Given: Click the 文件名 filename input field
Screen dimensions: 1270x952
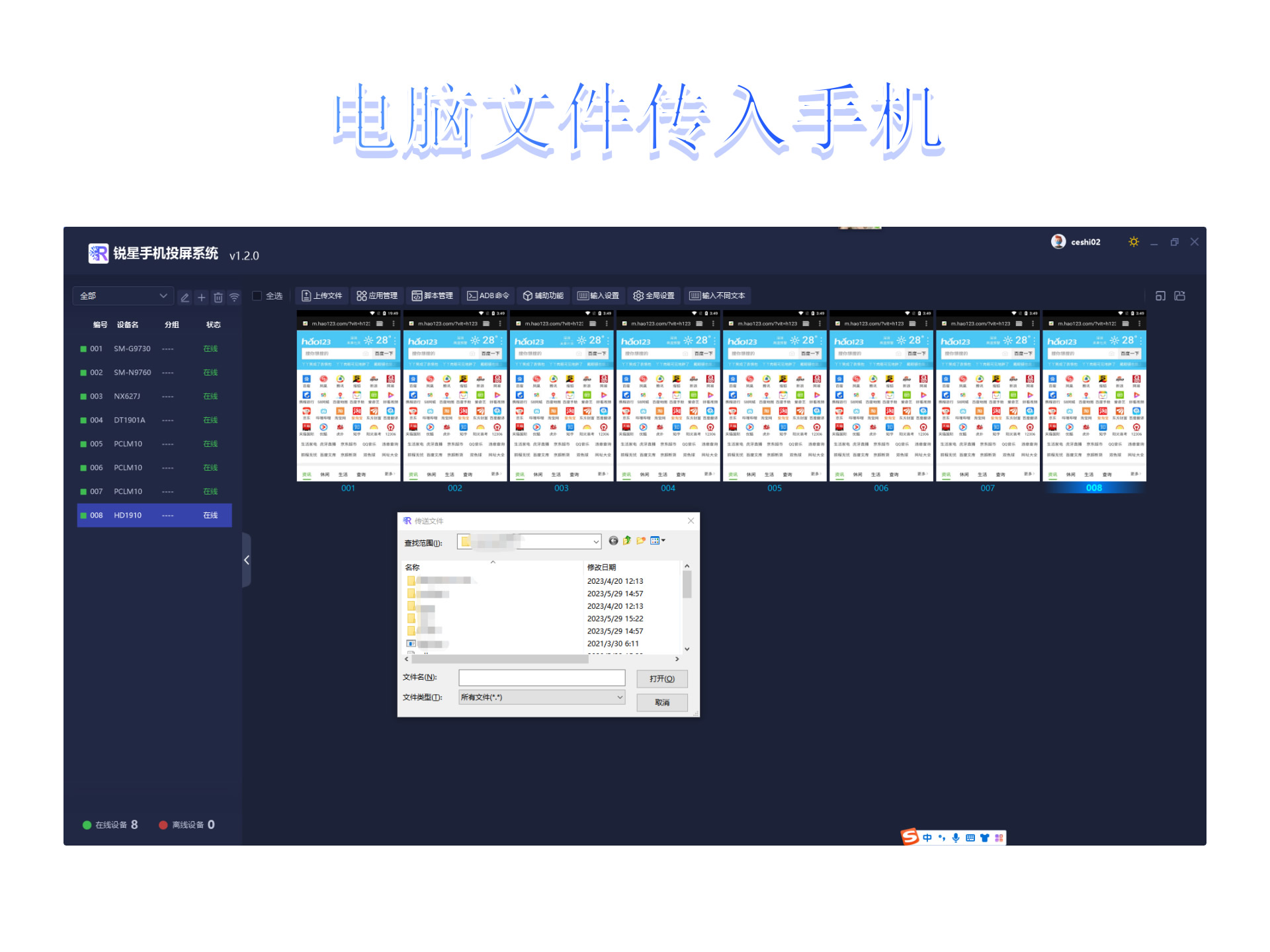Looking at the screenshot, I should pos(542,678).
